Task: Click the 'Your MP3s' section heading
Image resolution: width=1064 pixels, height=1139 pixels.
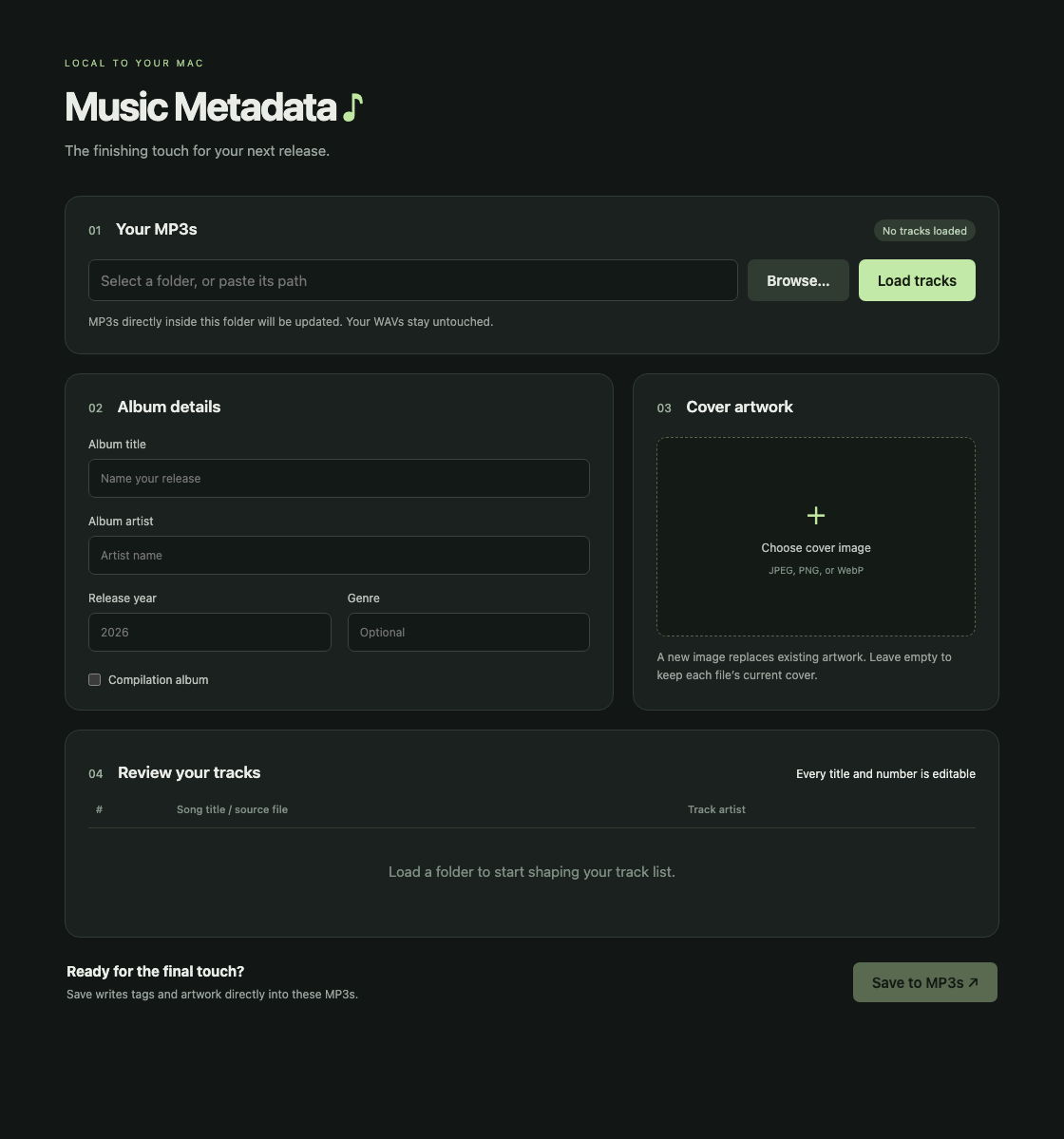Action: [156, 230]
